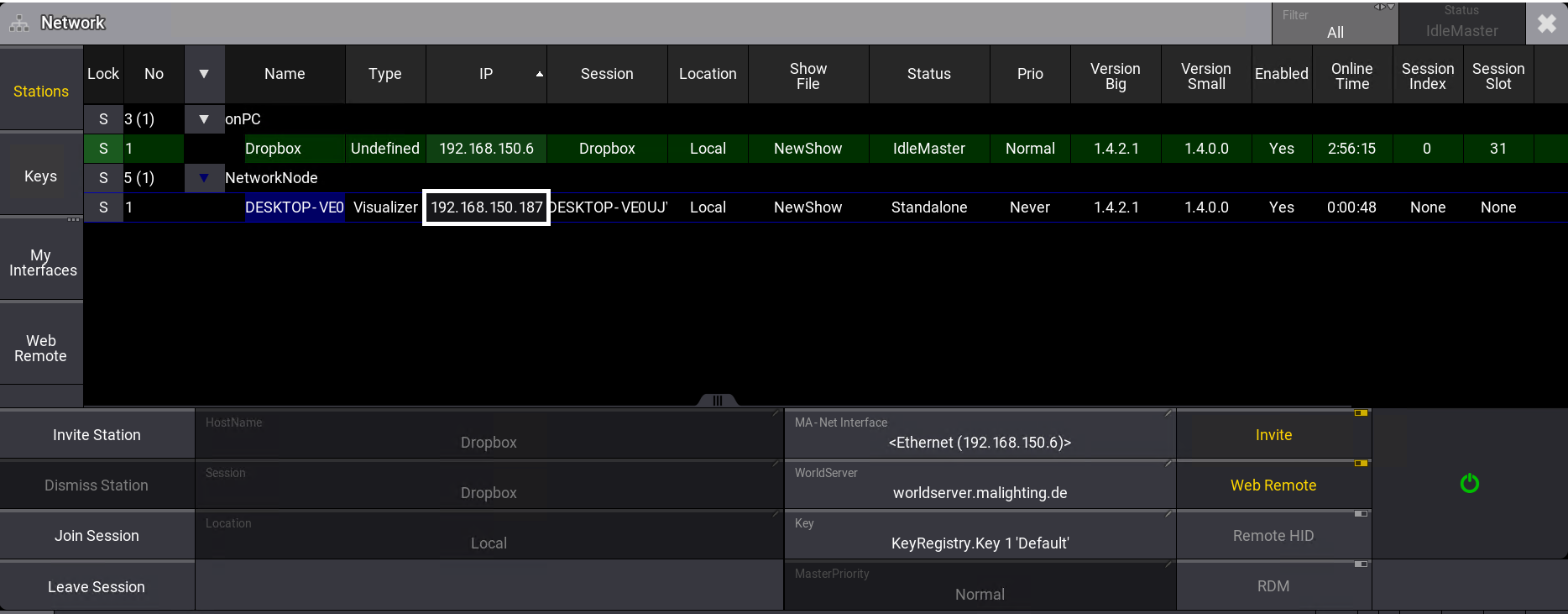Open the Filter All dropdown
The image size is (1568, 614).
[x=1335, y=24]
